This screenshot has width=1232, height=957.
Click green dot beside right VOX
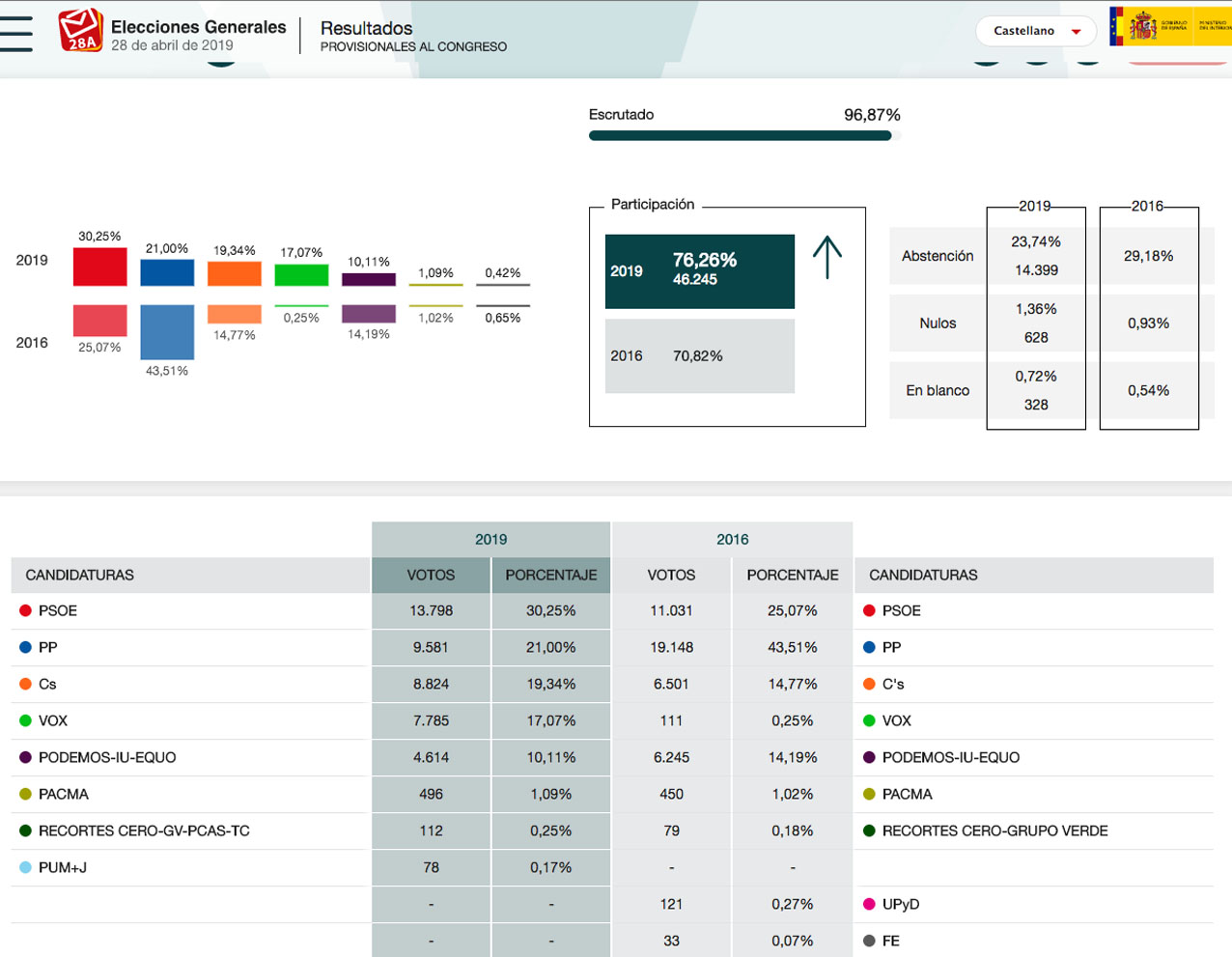point(869,720)
